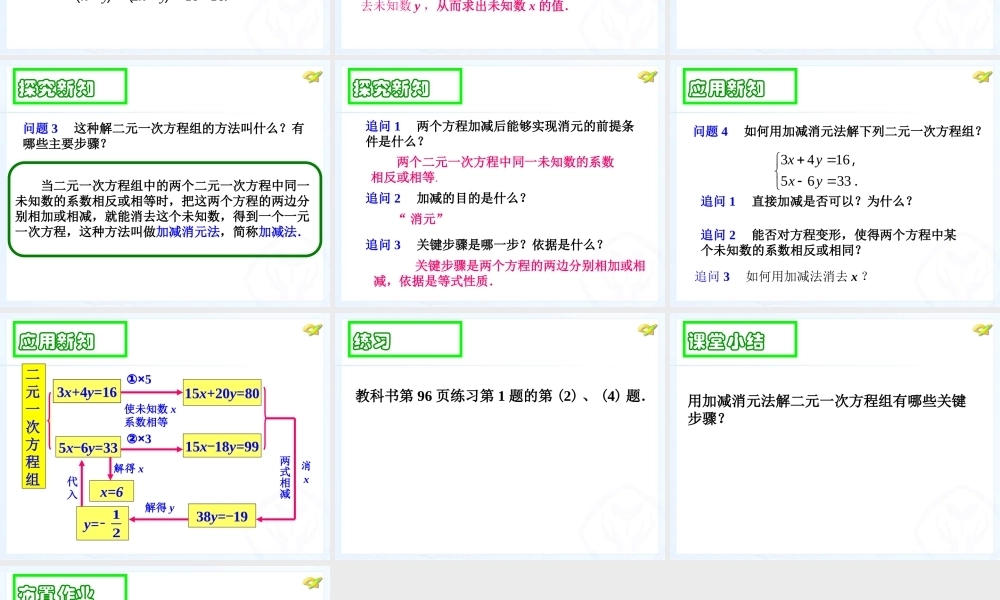Click 追问 3 如何用加减法消去 x

(781, 277)
